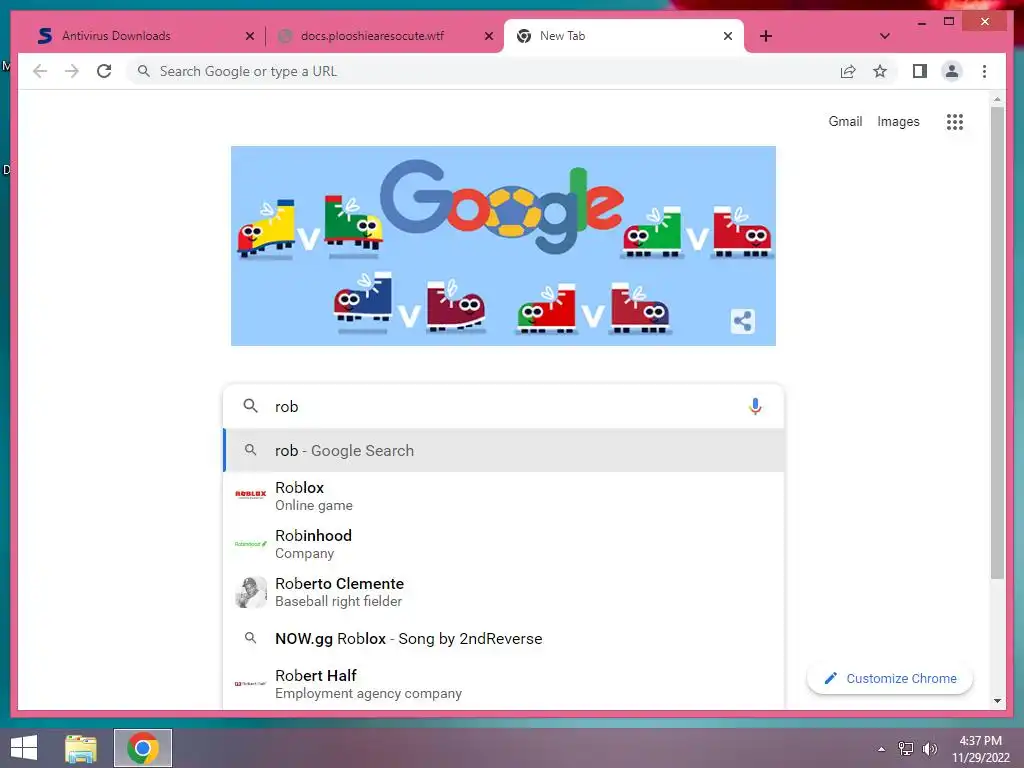Click the Roblox logo suggestion icon

pyautogui.click(x=250, y=495)
